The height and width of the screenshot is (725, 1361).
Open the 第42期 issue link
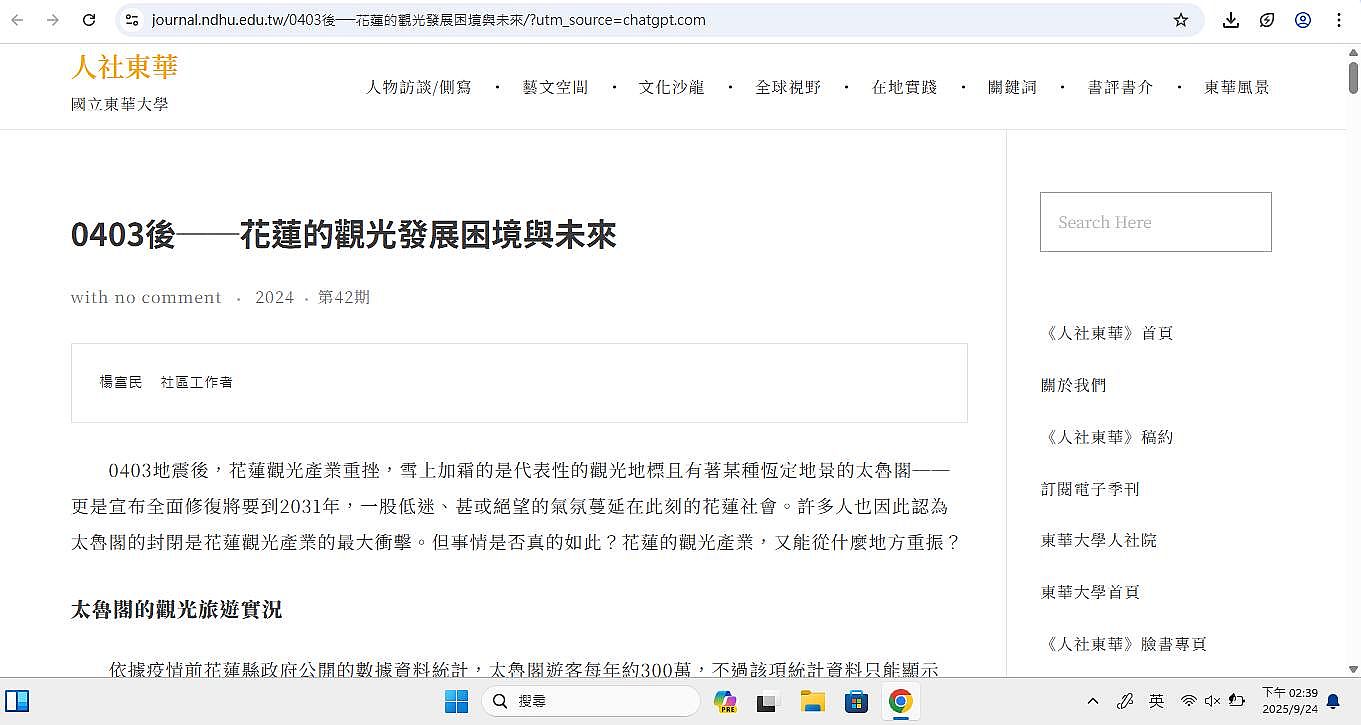(x=343, y=297)
